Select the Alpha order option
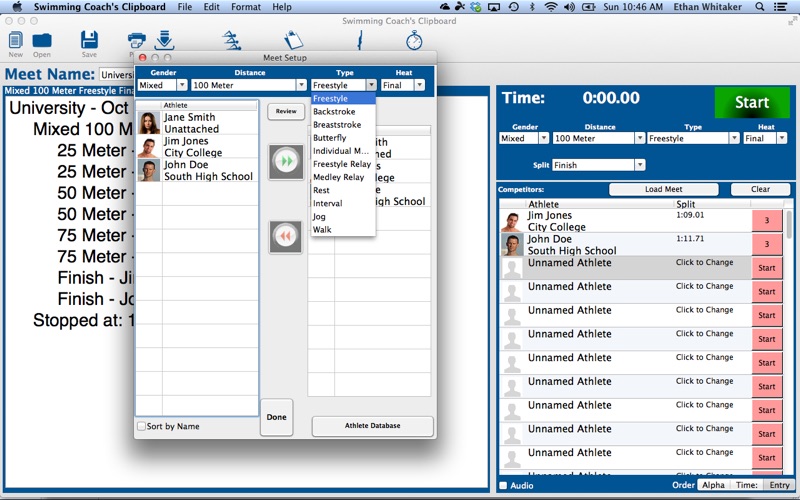Screen dimensions: 800x500 tap(712, 485)
